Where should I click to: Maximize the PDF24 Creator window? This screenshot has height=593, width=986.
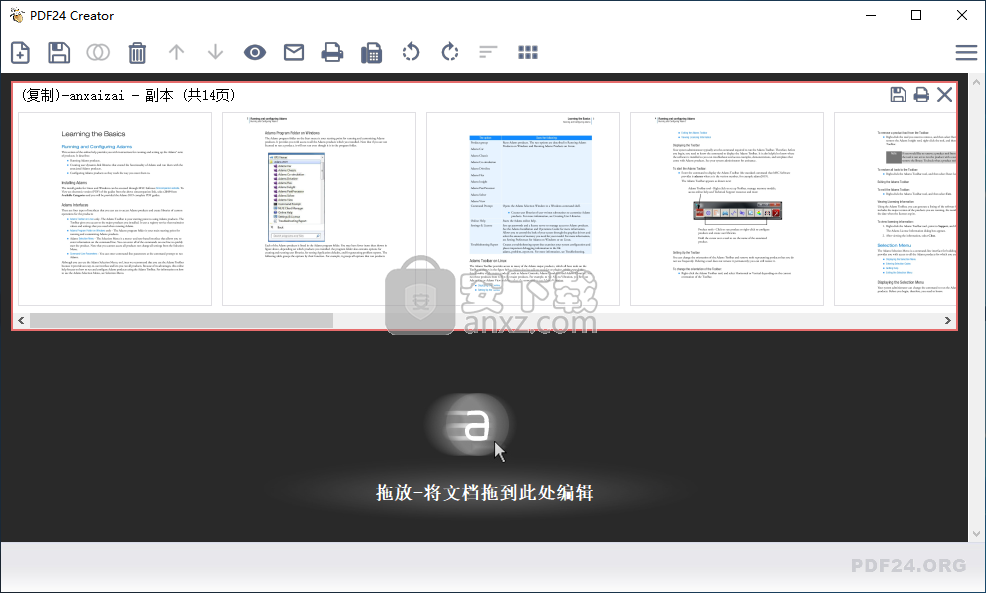point(916,15)
